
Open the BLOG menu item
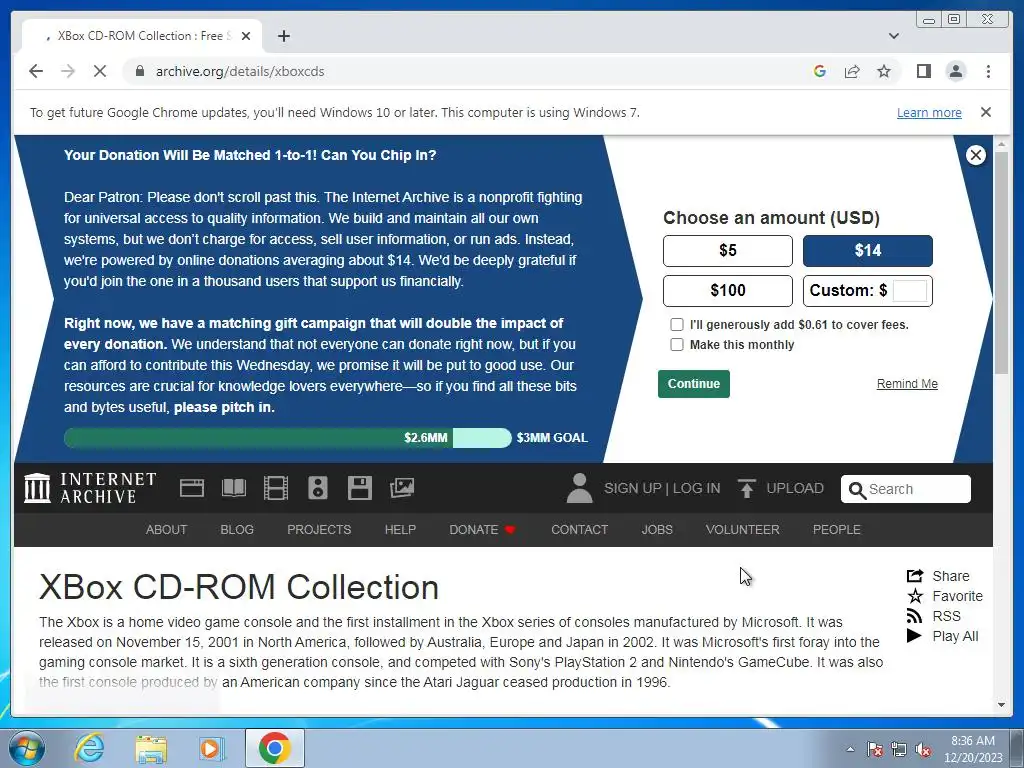click(237, 530)
